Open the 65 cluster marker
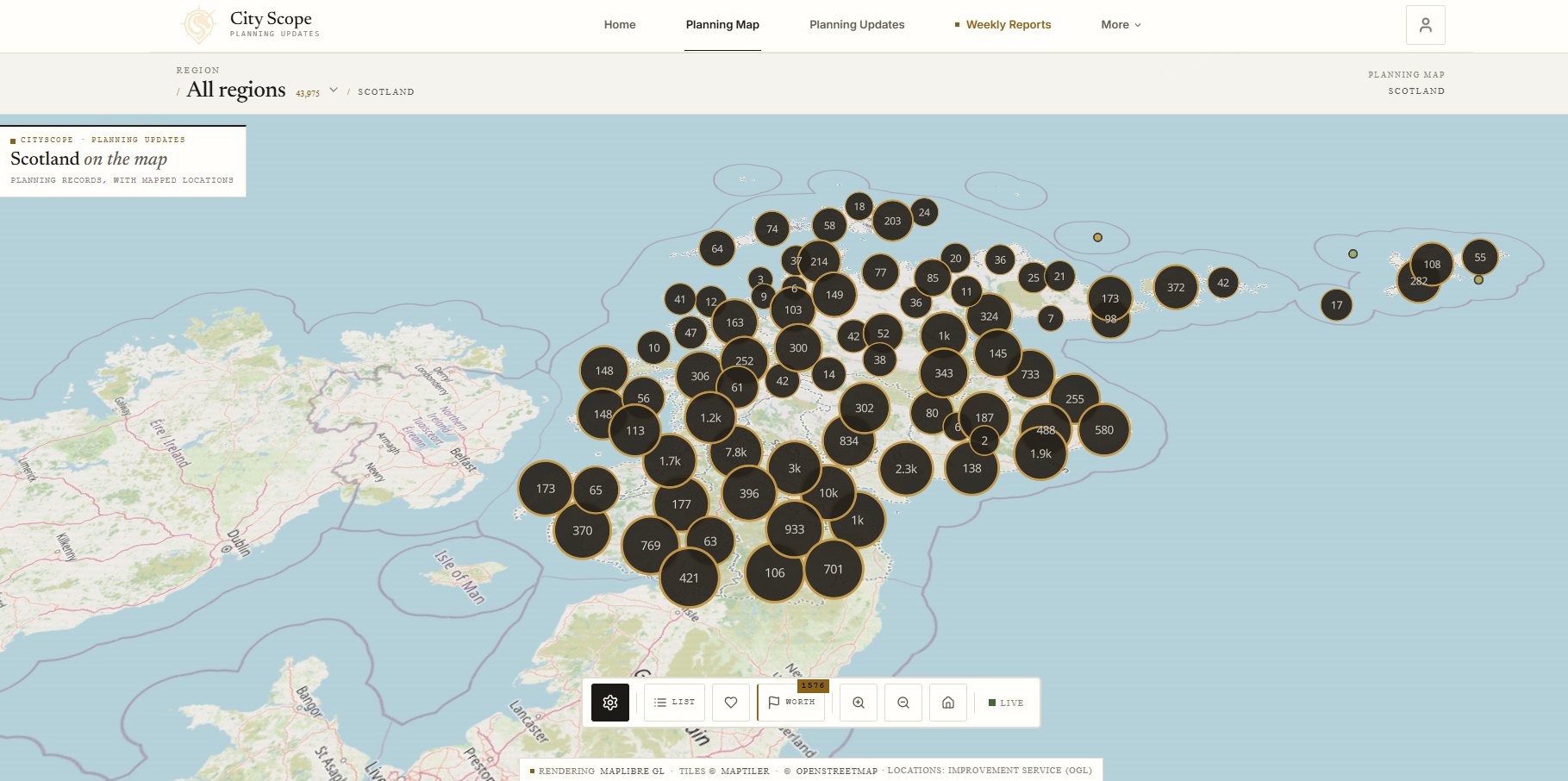This screenshot has width=1568, height=781. click(x=596, y=490)
